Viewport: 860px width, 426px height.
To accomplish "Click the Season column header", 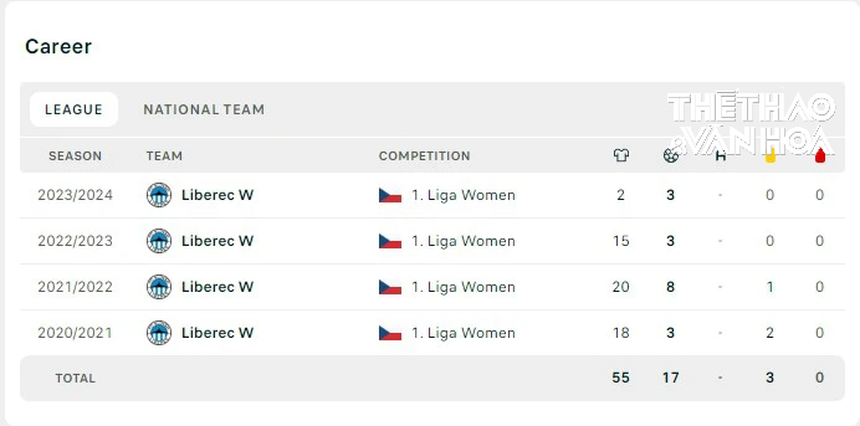I will (x=75, y=156).
